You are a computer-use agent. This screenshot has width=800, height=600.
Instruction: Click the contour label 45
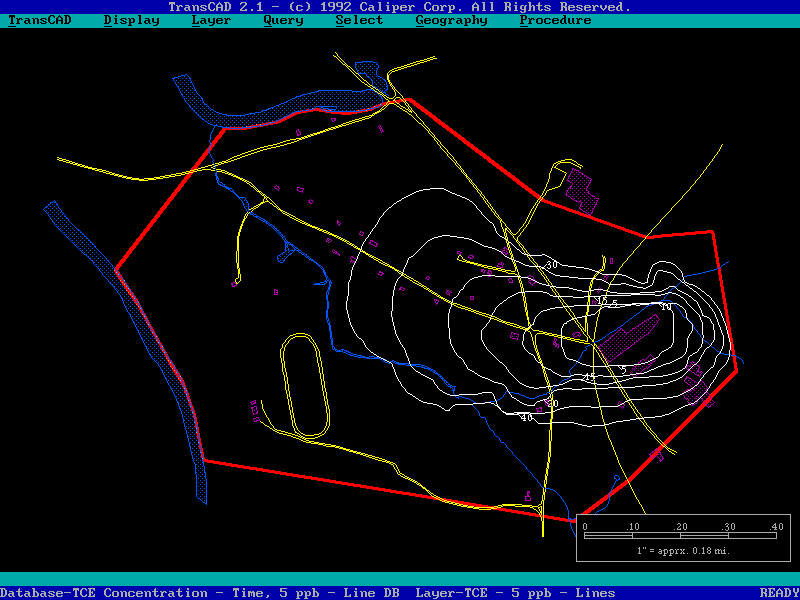(x=590, y=377)
